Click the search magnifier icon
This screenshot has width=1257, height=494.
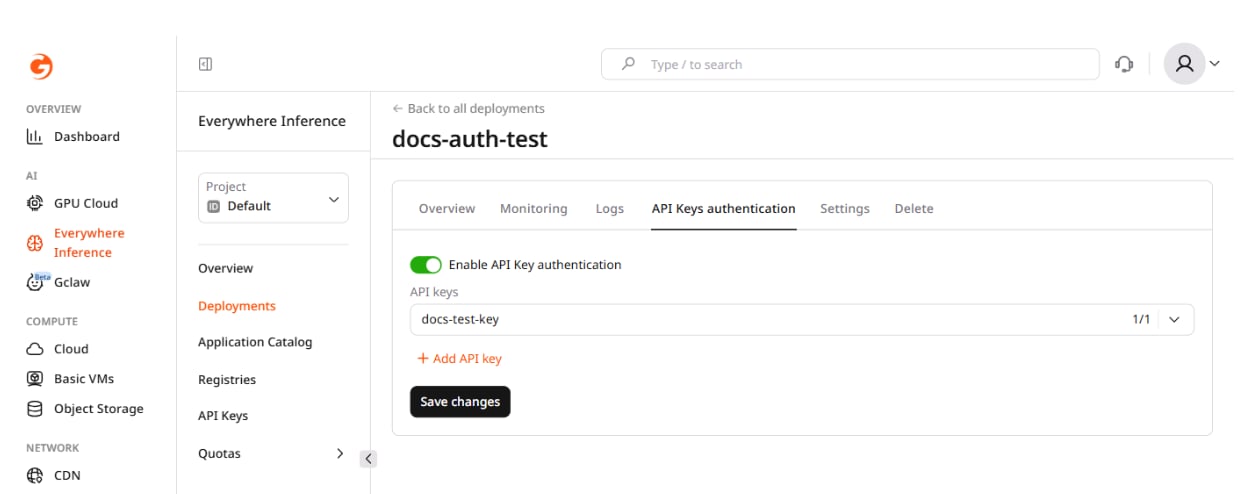pyautogui.click(x=628, y=64)
